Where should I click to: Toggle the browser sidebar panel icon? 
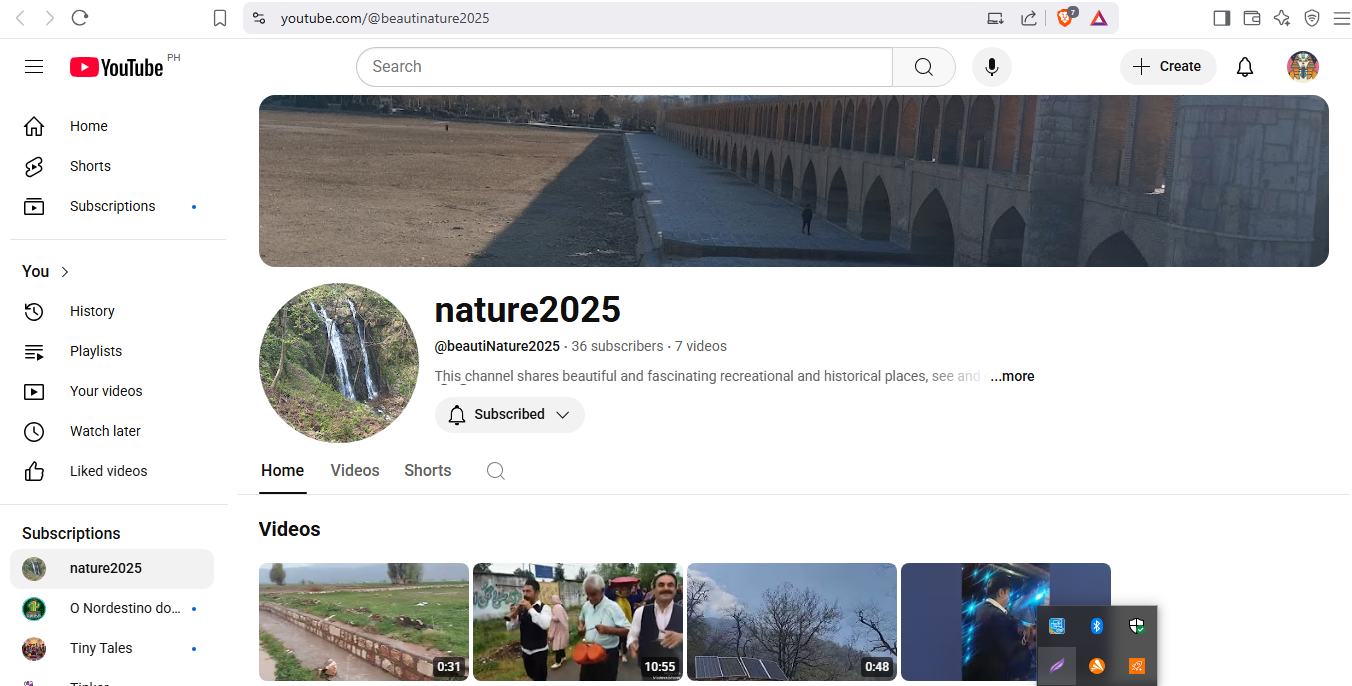point(1221,18)
